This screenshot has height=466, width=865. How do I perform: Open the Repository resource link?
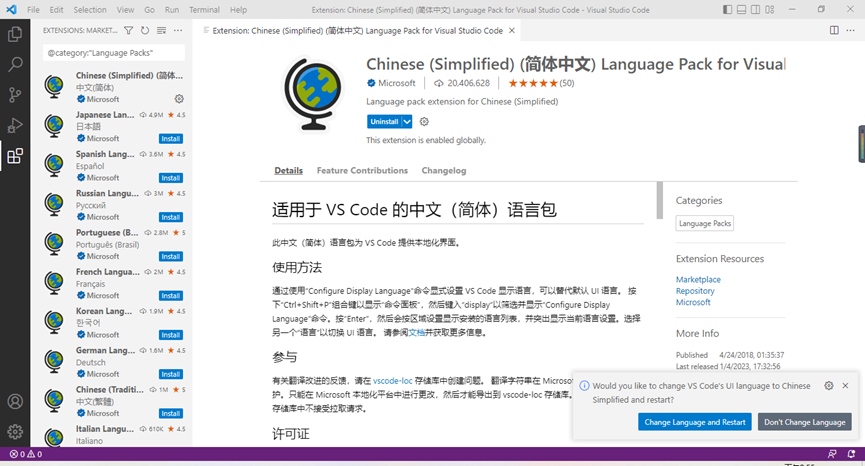[695, 291]
